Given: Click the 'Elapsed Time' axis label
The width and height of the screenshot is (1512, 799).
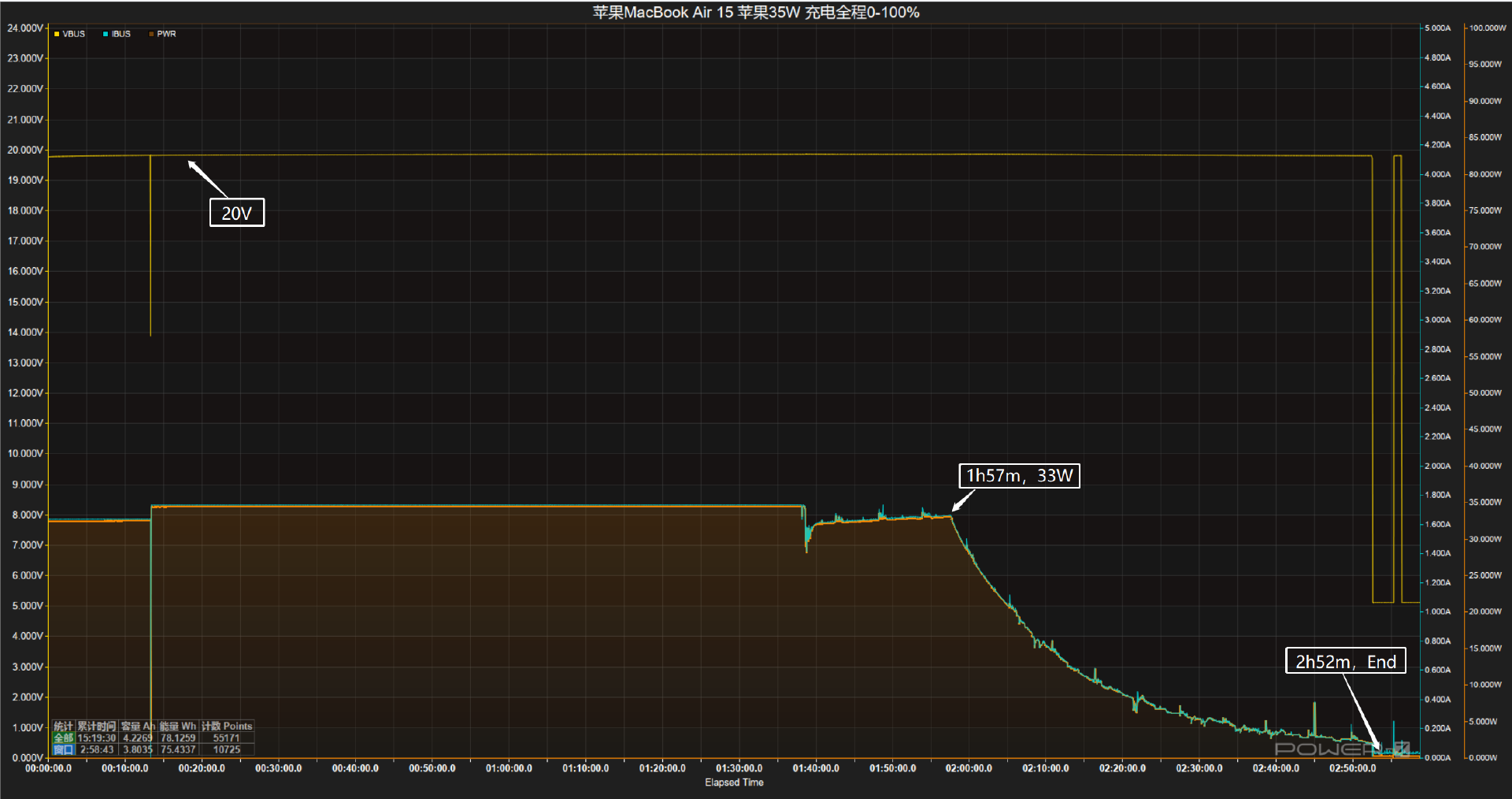Looking at the screenshot, I should point(734,782).
